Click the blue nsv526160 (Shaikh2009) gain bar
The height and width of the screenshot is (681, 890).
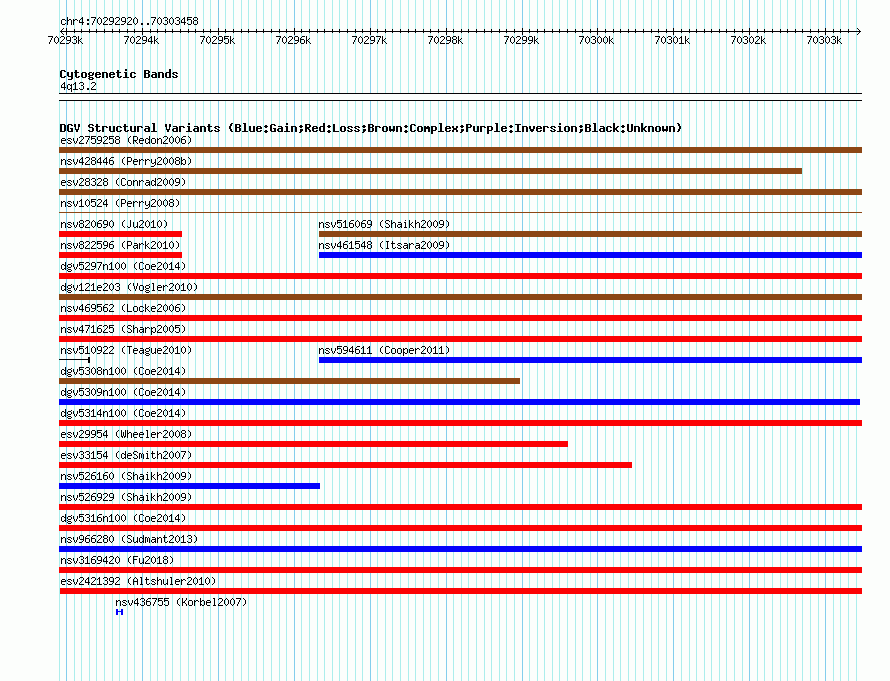coord(190,486)
